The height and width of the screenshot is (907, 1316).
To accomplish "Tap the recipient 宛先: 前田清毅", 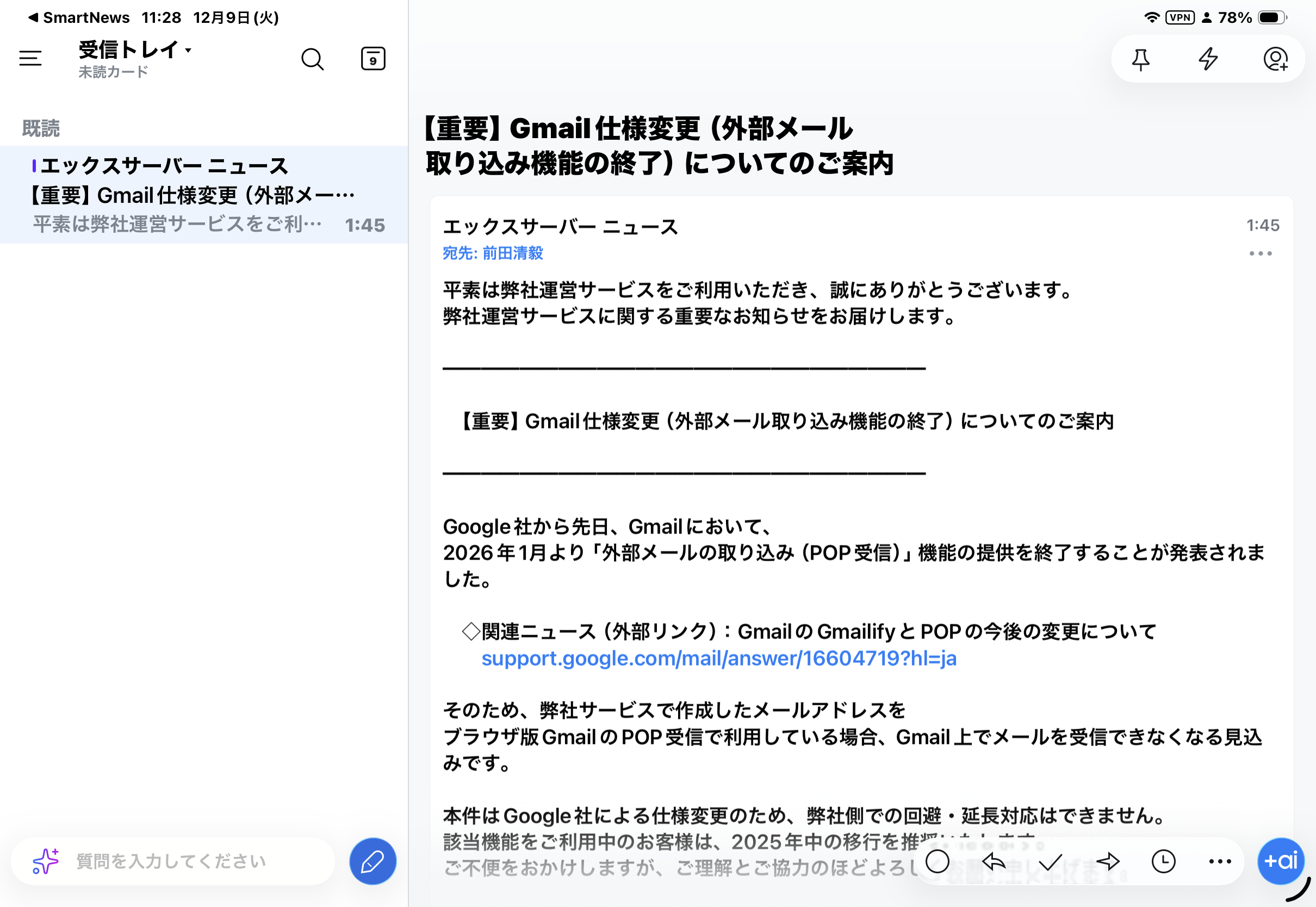I will coord(493,253).
